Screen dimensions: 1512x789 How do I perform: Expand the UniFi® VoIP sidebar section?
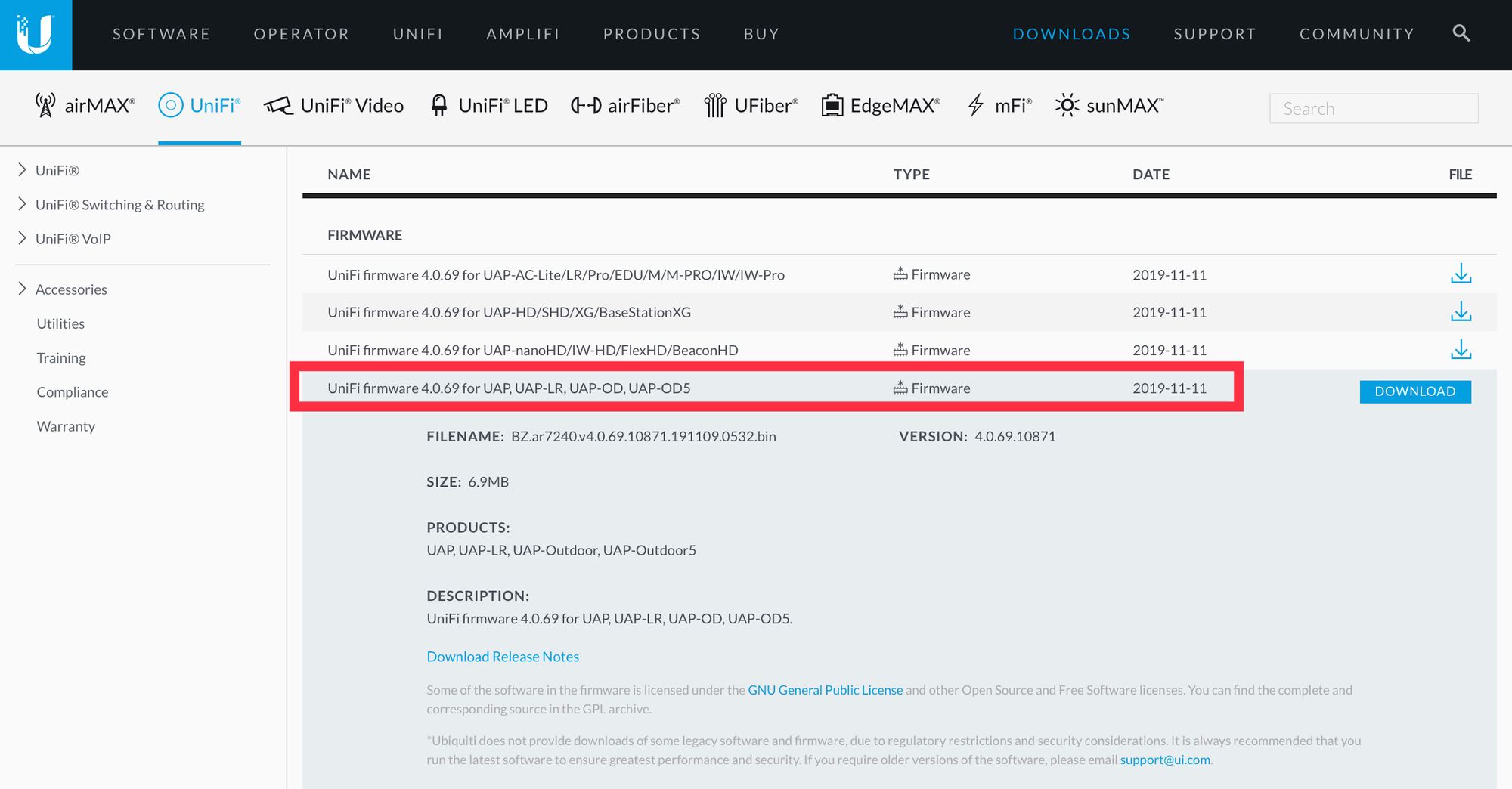pyautogui.click(x=73, y=239)
